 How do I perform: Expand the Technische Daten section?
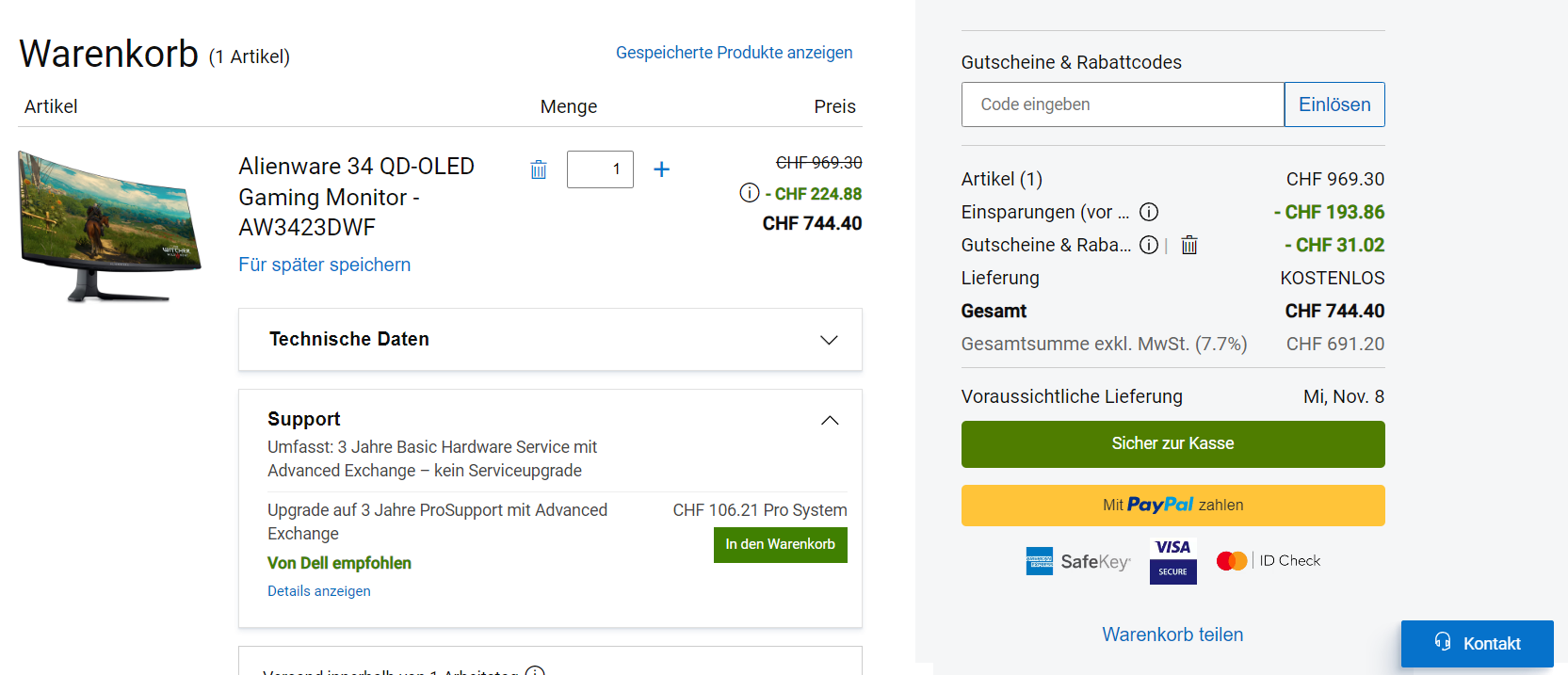[829, 340]
